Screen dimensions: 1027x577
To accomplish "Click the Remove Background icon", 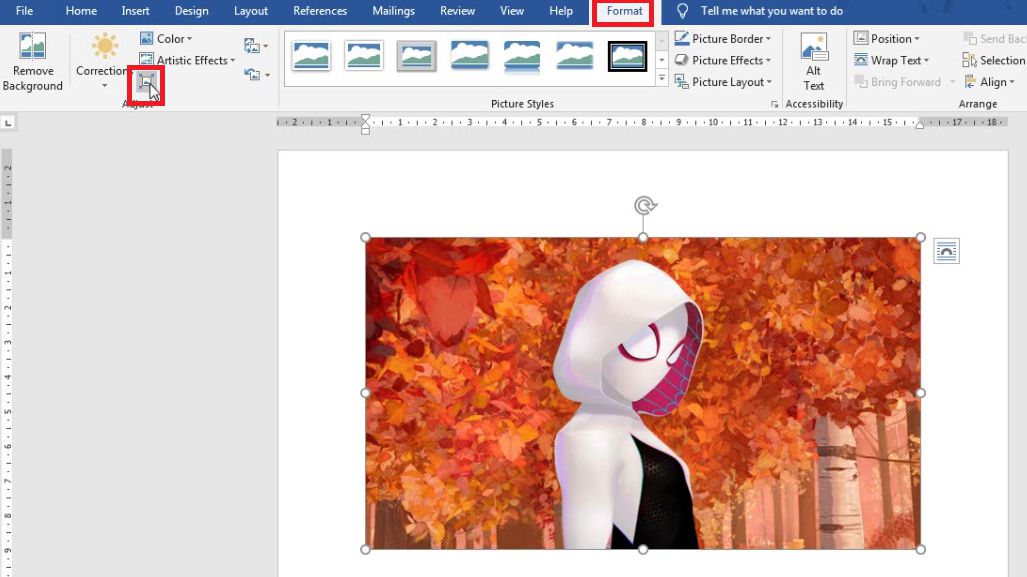I will [x=32, y=62].
